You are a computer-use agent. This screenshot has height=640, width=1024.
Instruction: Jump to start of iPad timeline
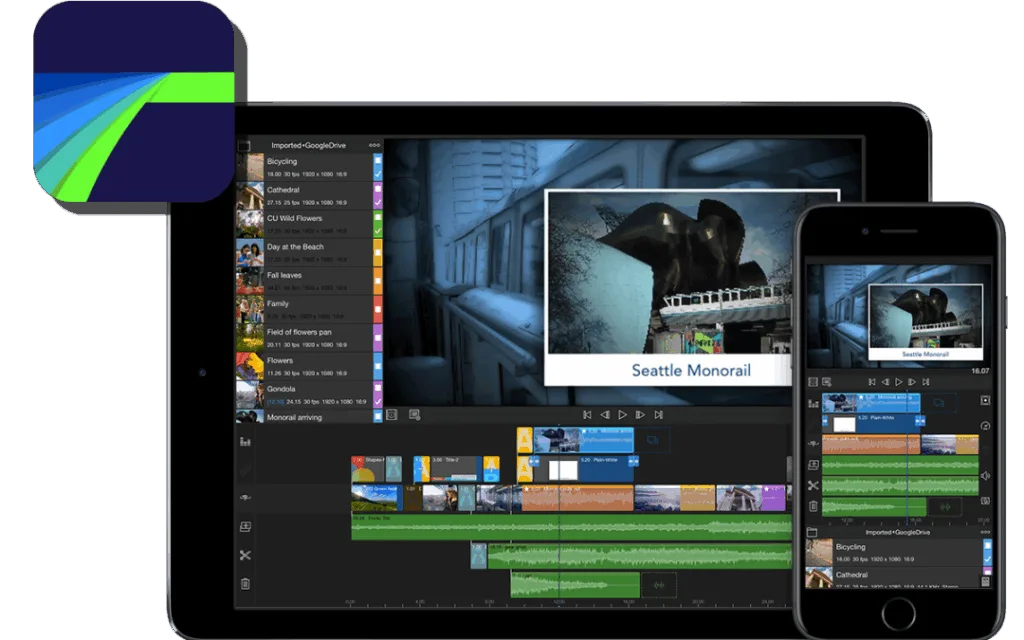click(587, 415)
